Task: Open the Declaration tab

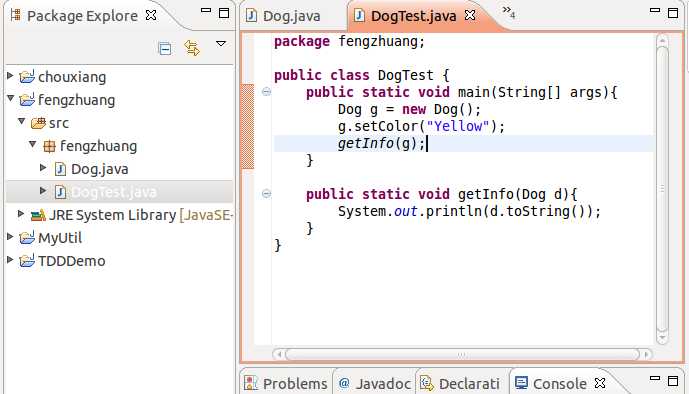Action: (460, 383)
